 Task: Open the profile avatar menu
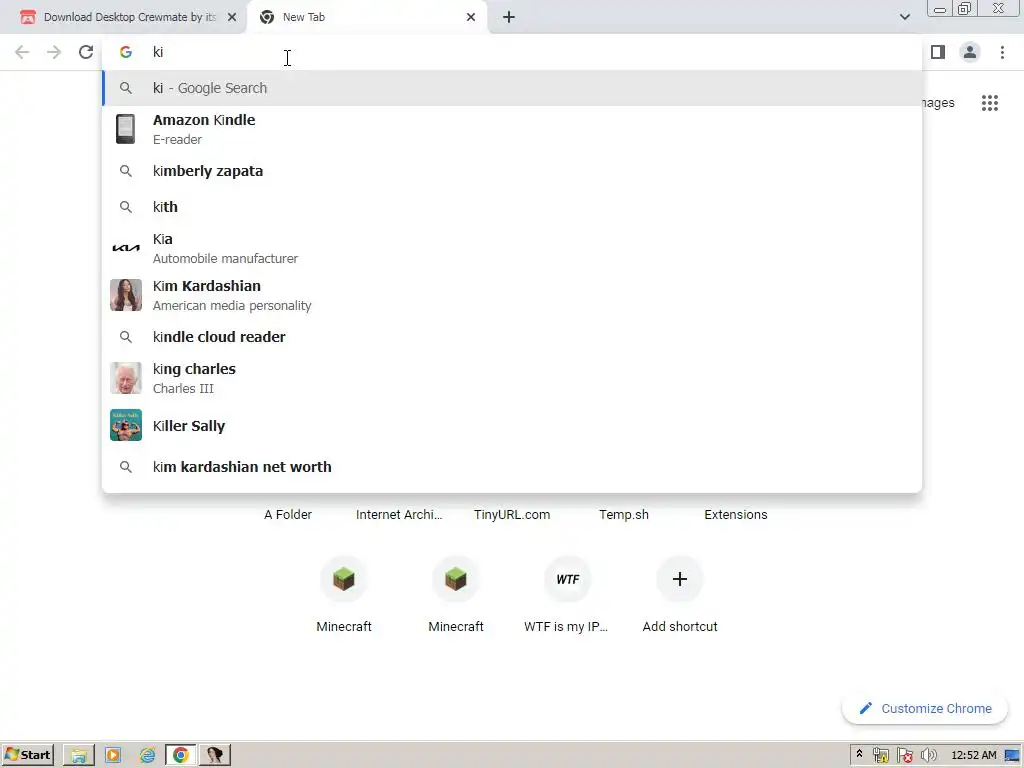click(970, 52)
